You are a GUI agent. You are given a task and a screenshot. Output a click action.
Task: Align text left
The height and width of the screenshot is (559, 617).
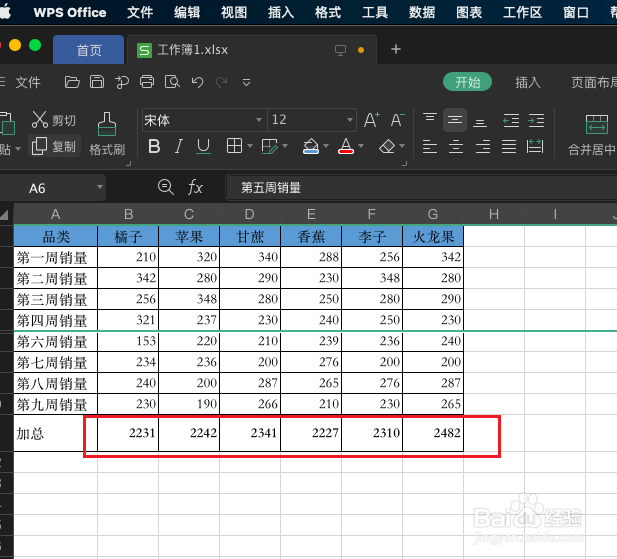430,146
